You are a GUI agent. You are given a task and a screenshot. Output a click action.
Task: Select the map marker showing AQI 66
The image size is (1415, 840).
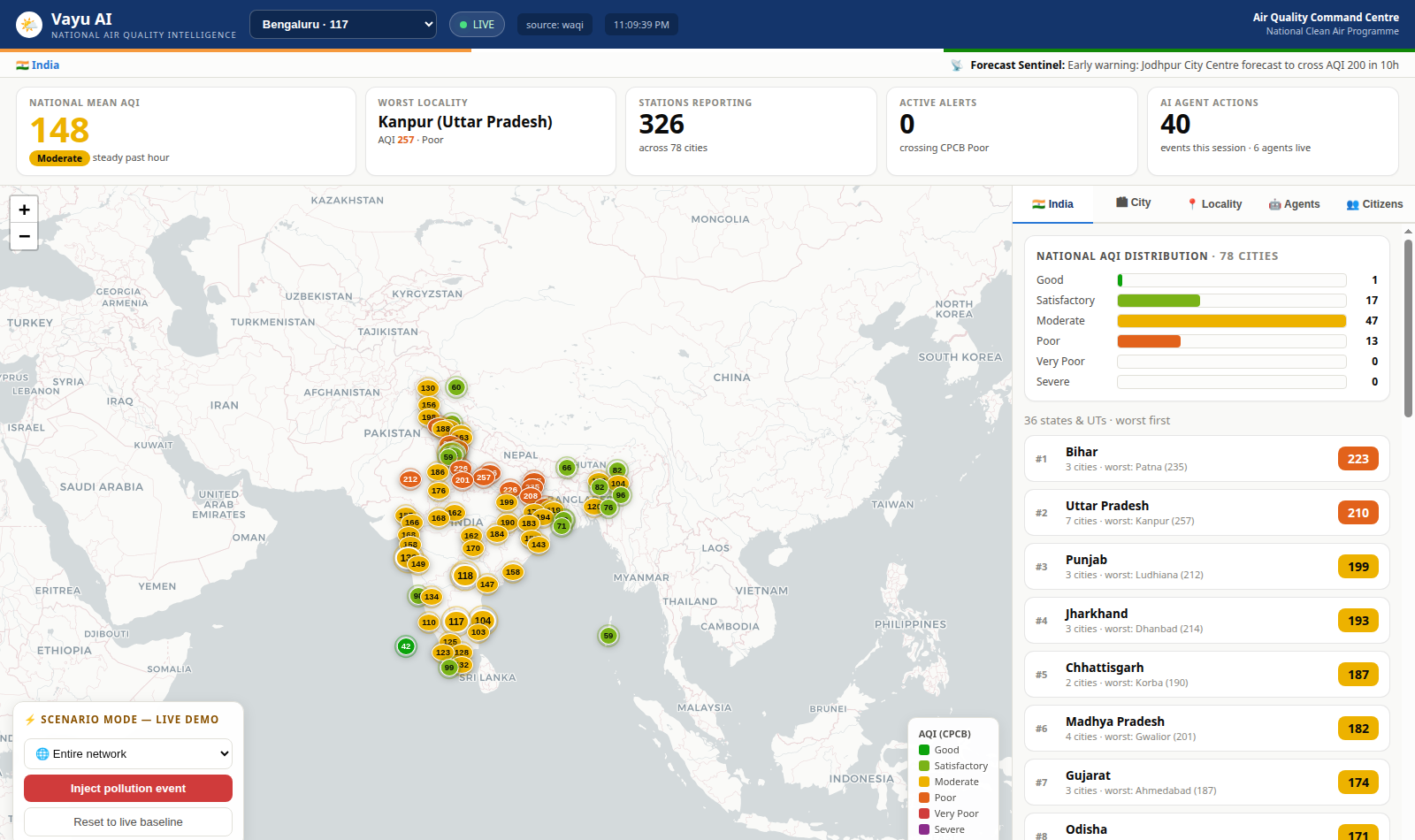567,468
